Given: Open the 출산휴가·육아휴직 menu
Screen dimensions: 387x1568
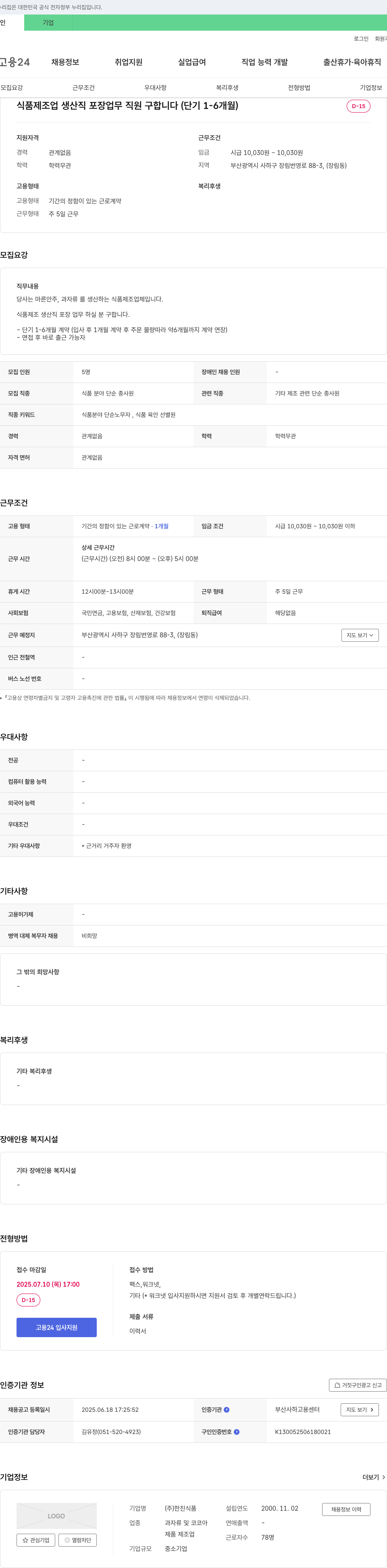Looking at the screenshot, I should click(x=352, y=62).
